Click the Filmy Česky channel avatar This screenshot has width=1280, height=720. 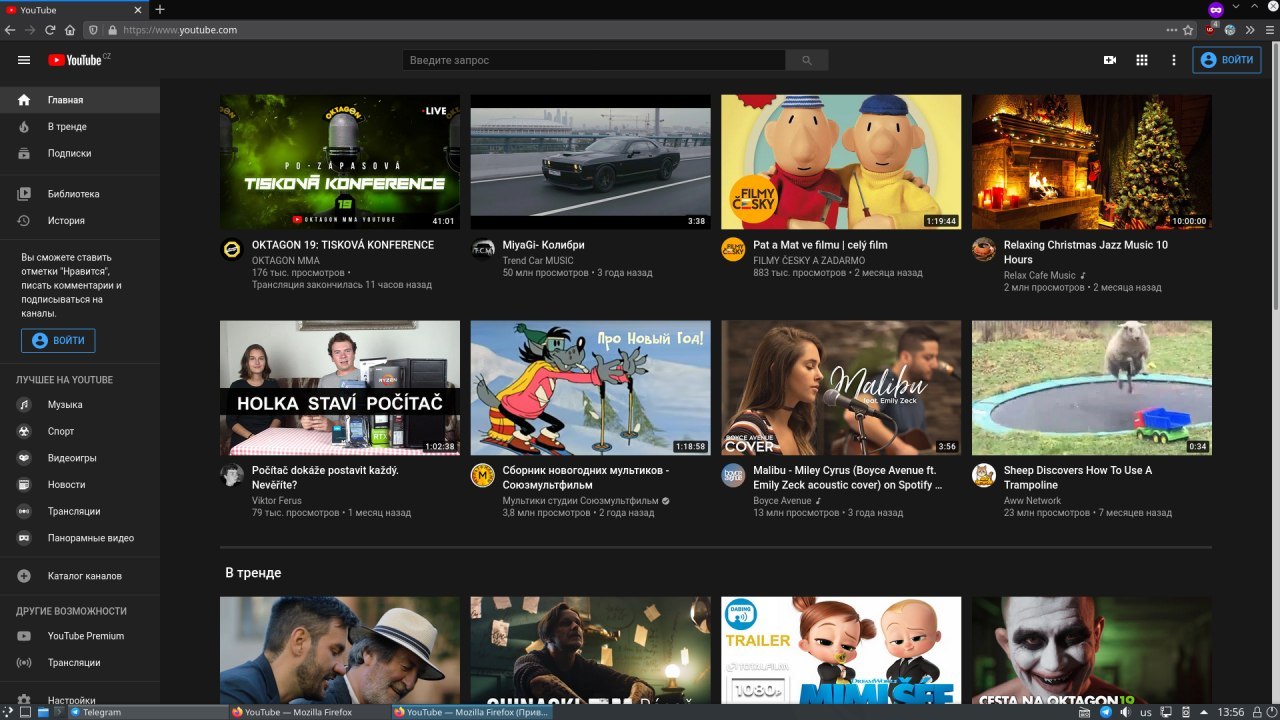coord(733,250)
